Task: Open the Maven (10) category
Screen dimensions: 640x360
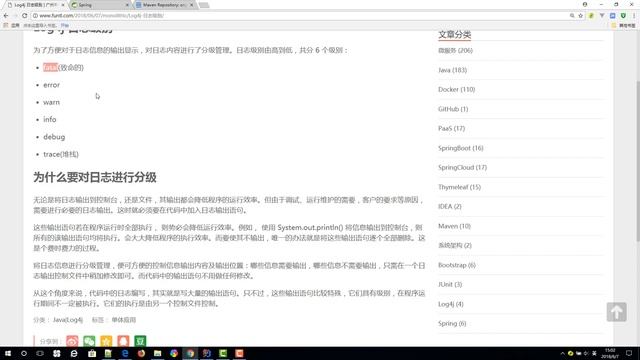Action: tap(454, 226)
